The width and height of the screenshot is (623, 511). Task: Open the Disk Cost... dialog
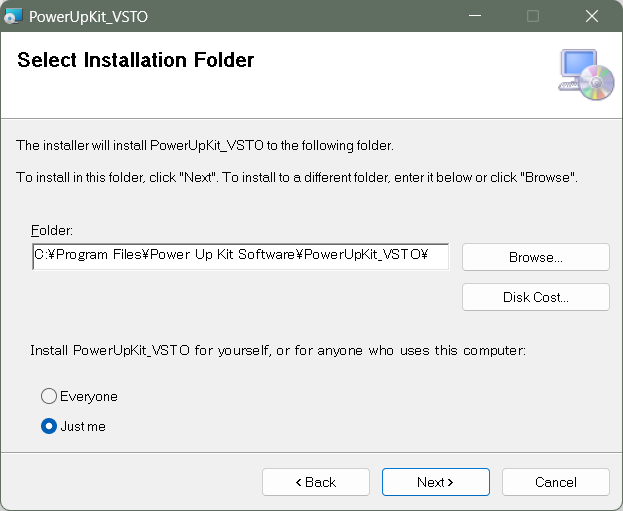[535, 297]
